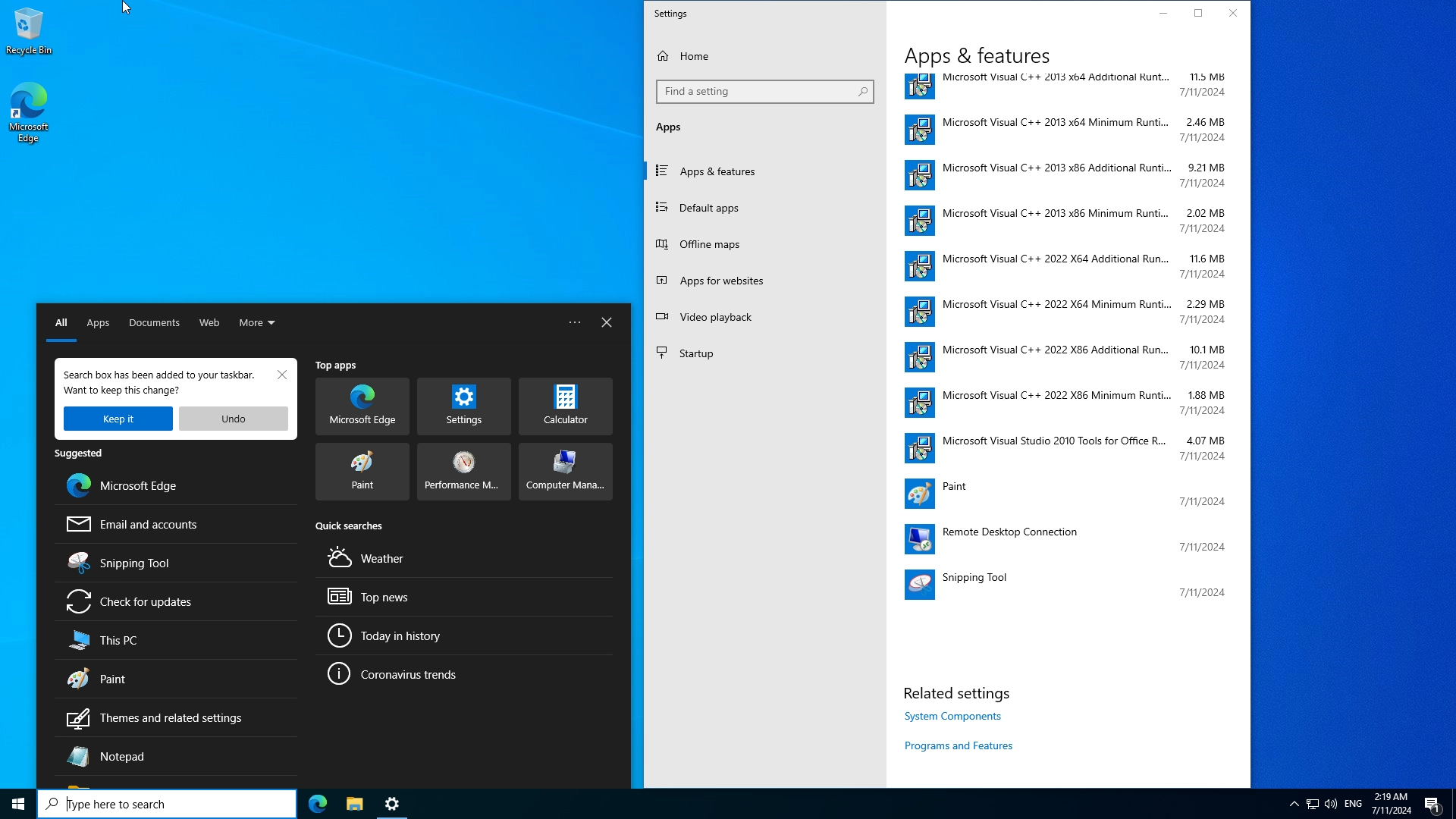Switch to the Documents search tab

click(154, 322)
